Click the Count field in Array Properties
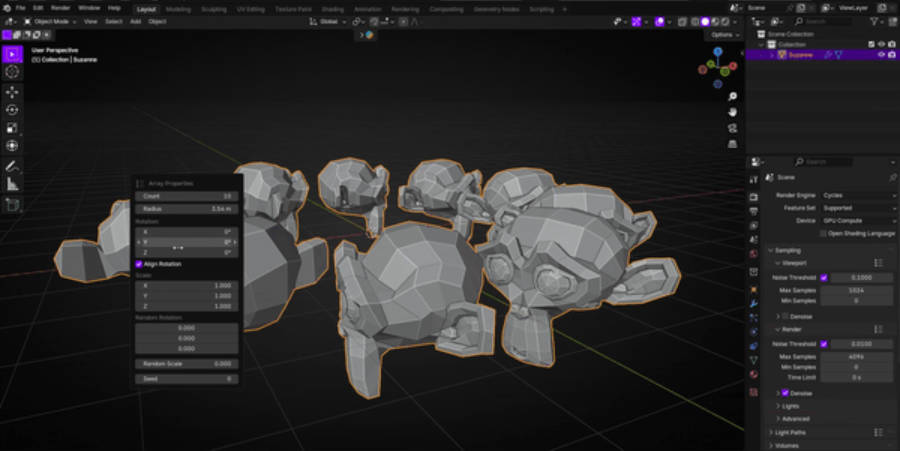Screen dimensions: 900x451 187,196
